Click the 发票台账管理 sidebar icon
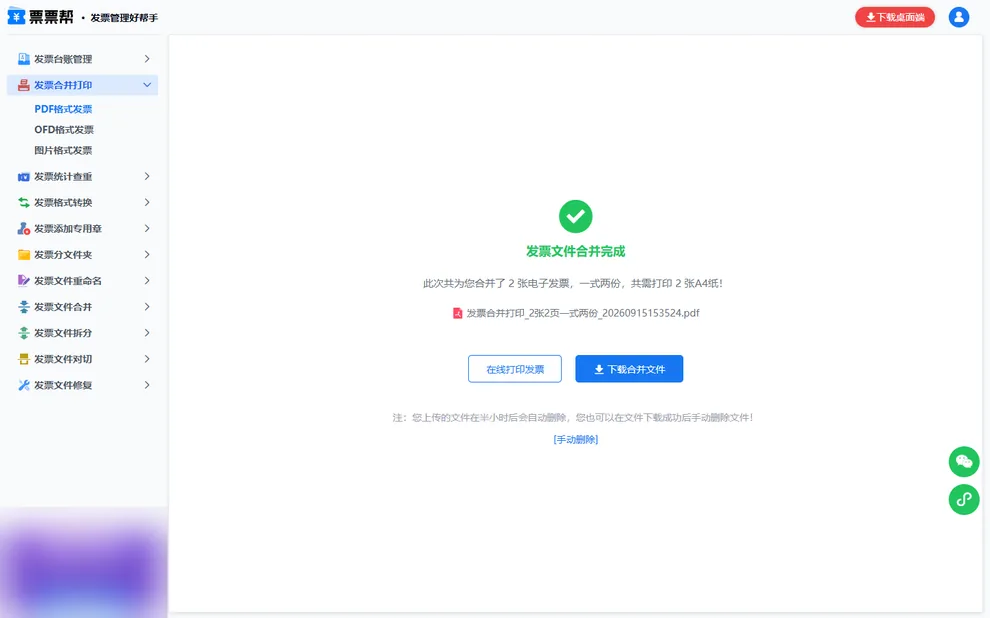The width and height of the screenshot is (990, 618). [x=24, y=59]
